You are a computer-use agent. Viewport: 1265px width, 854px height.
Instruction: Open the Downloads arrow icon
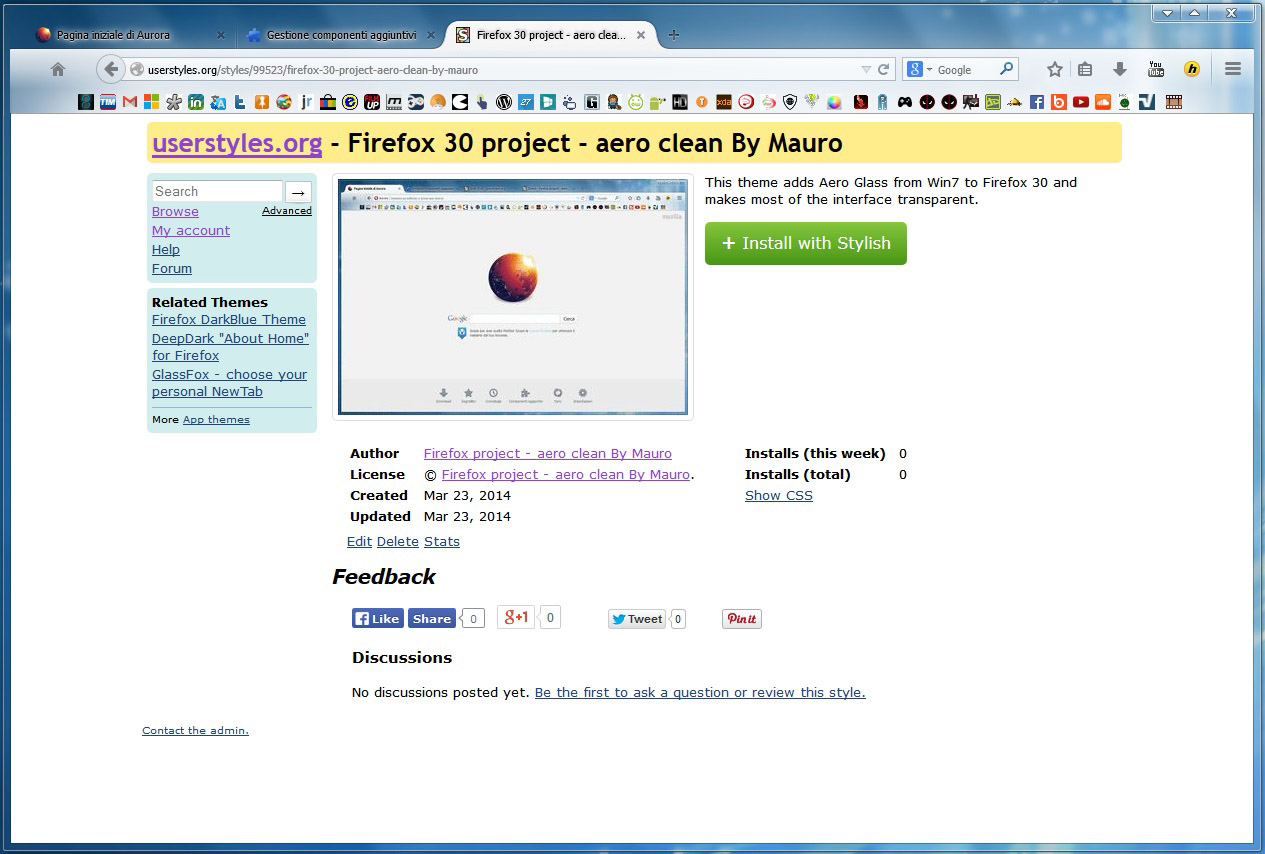pyautogui.click(x=1120, y=69)
